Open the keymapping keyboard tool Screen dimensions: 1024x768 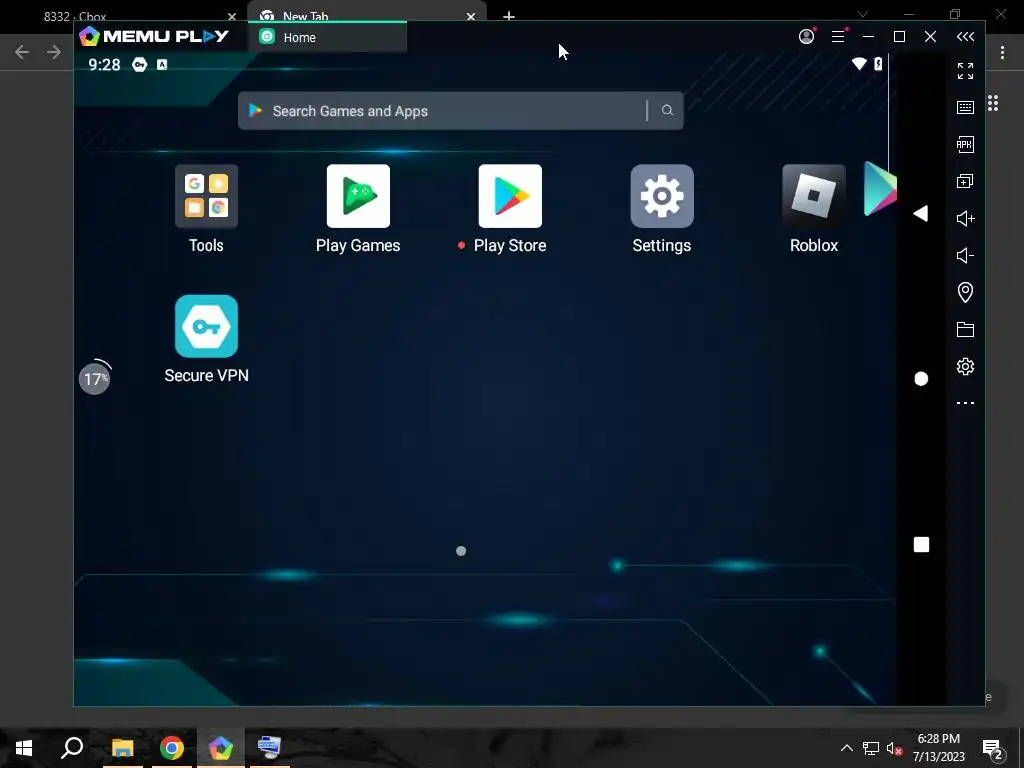pyautogui.click(x=965, y=108)
